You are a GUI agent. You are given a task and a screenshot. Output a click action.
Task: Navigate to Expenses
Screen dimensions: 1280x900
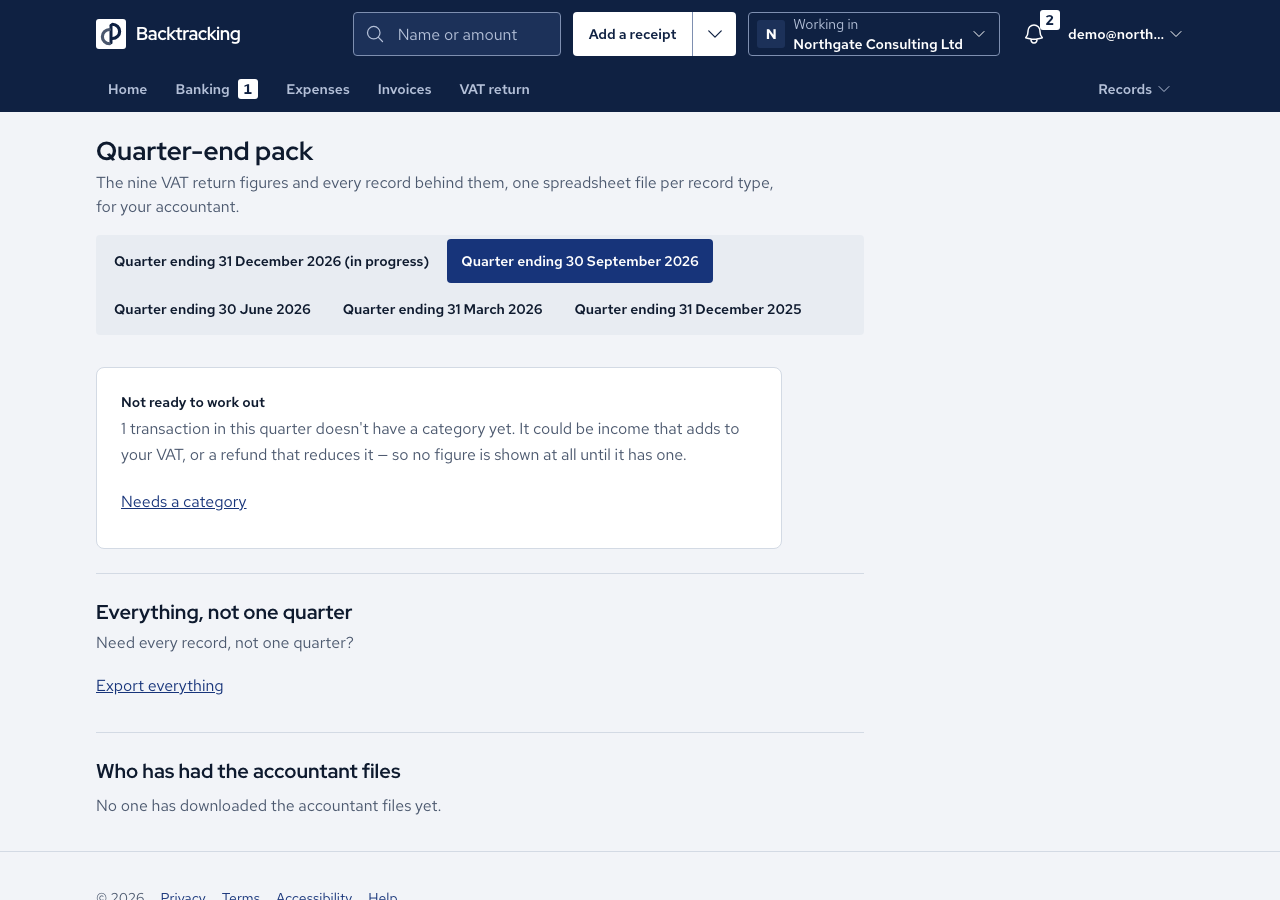[x=318, y=89]
